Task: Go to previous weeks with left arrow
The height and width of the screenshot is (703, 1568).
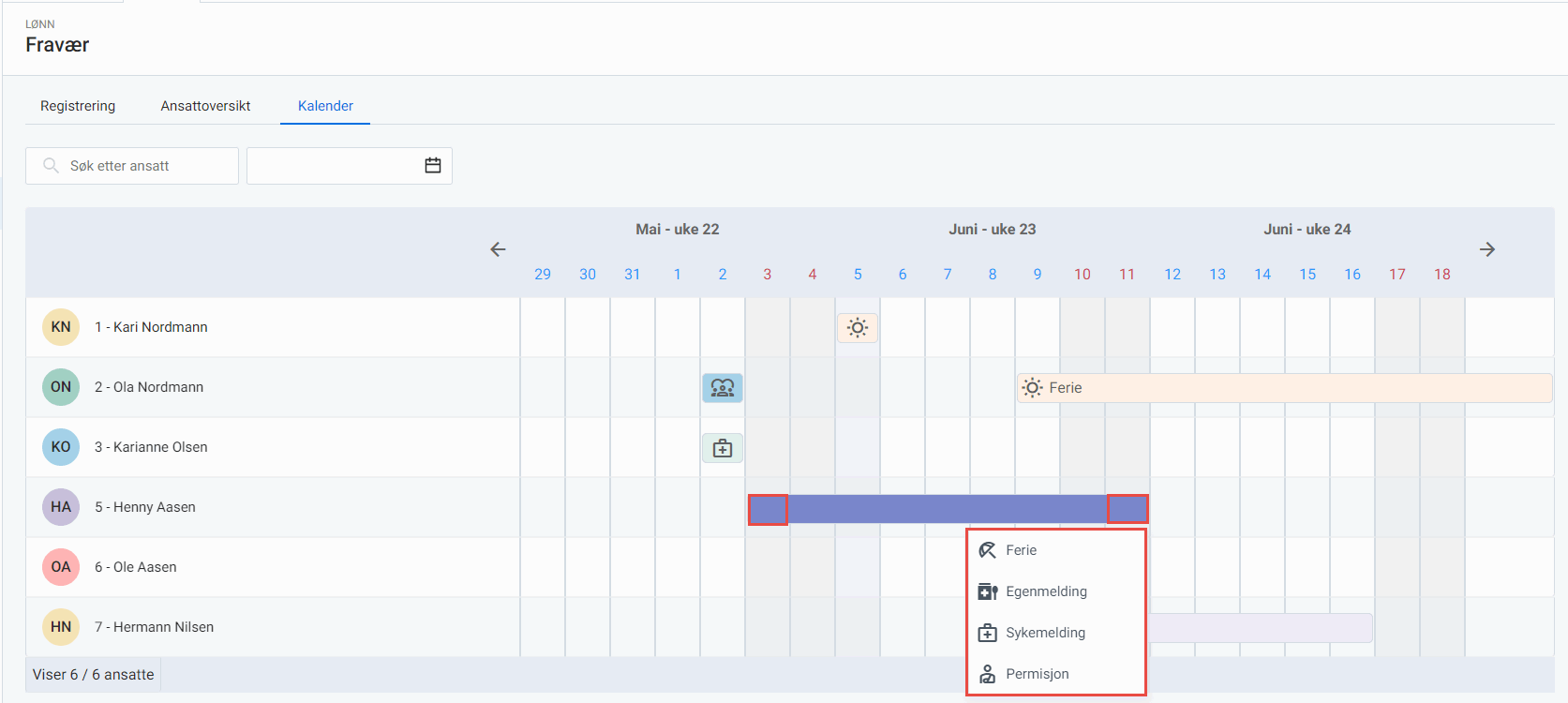Action: click(498, 249)
